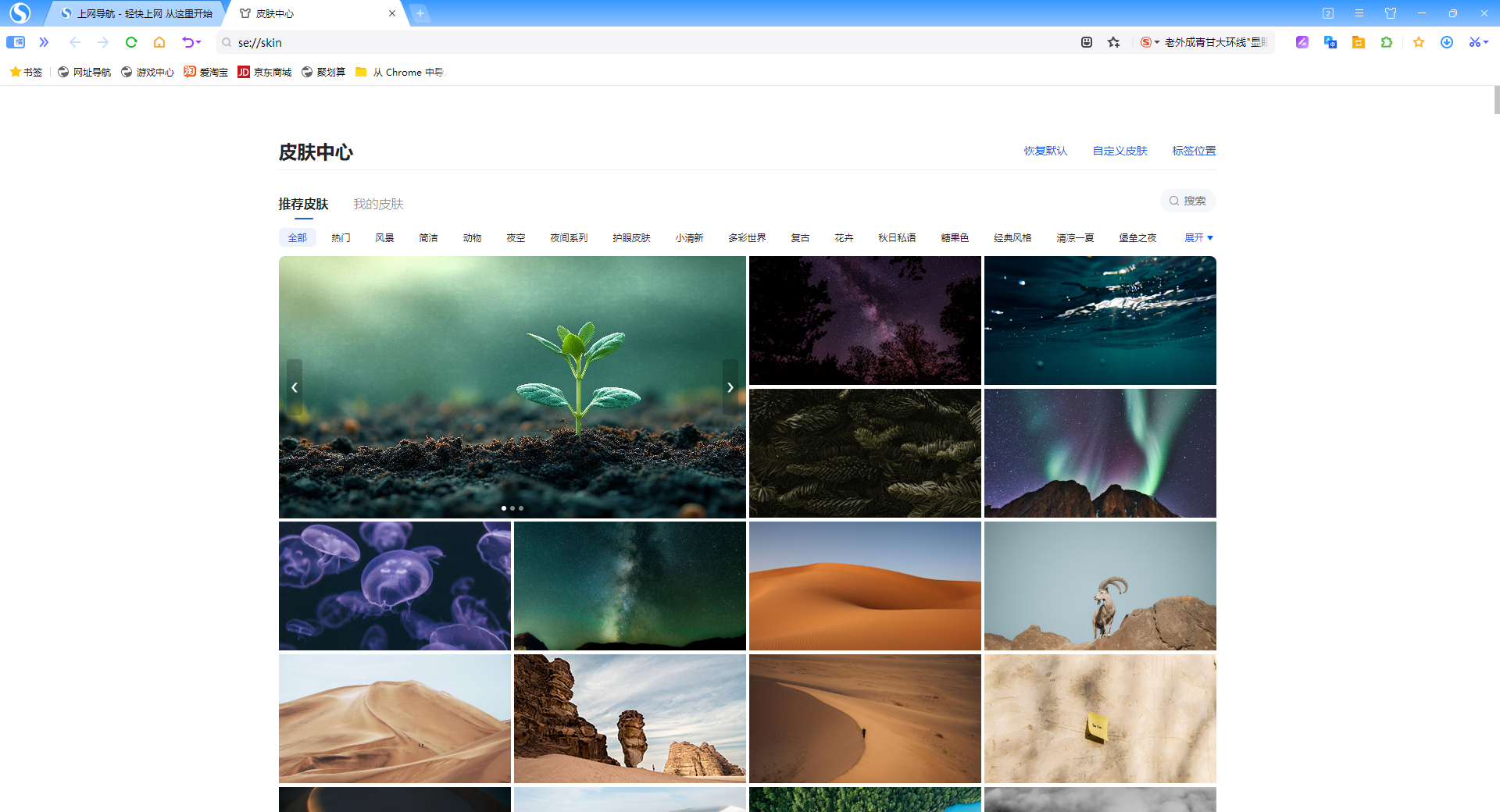Advance the carousel with the right arrow
The height and width of the screenshot is (812, 1500).
tap(730, 387)
